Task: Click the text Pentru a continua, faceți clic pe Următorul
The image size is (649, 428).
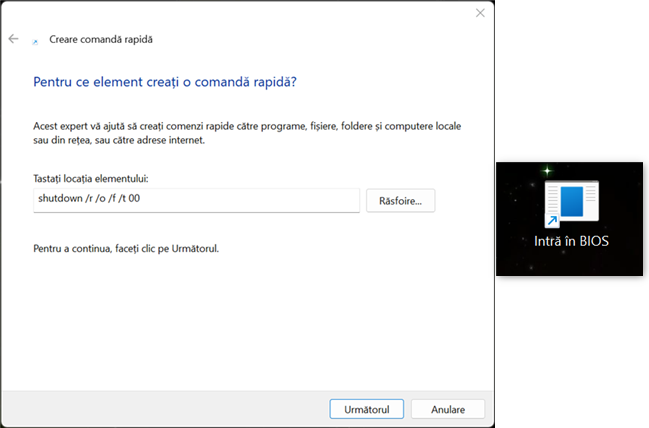Action: [x=126, y=248]
